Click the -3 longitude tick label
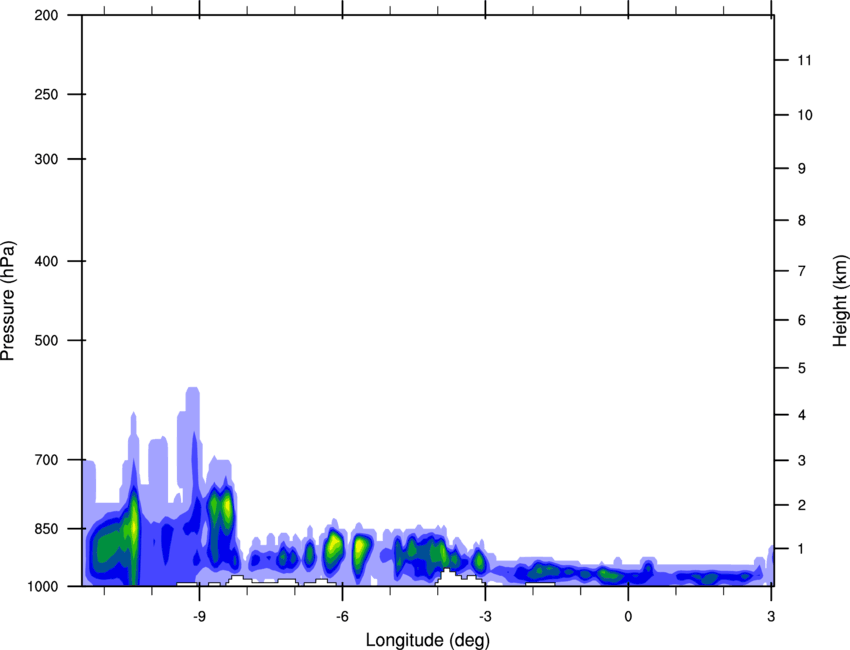 tap(485, 616)
